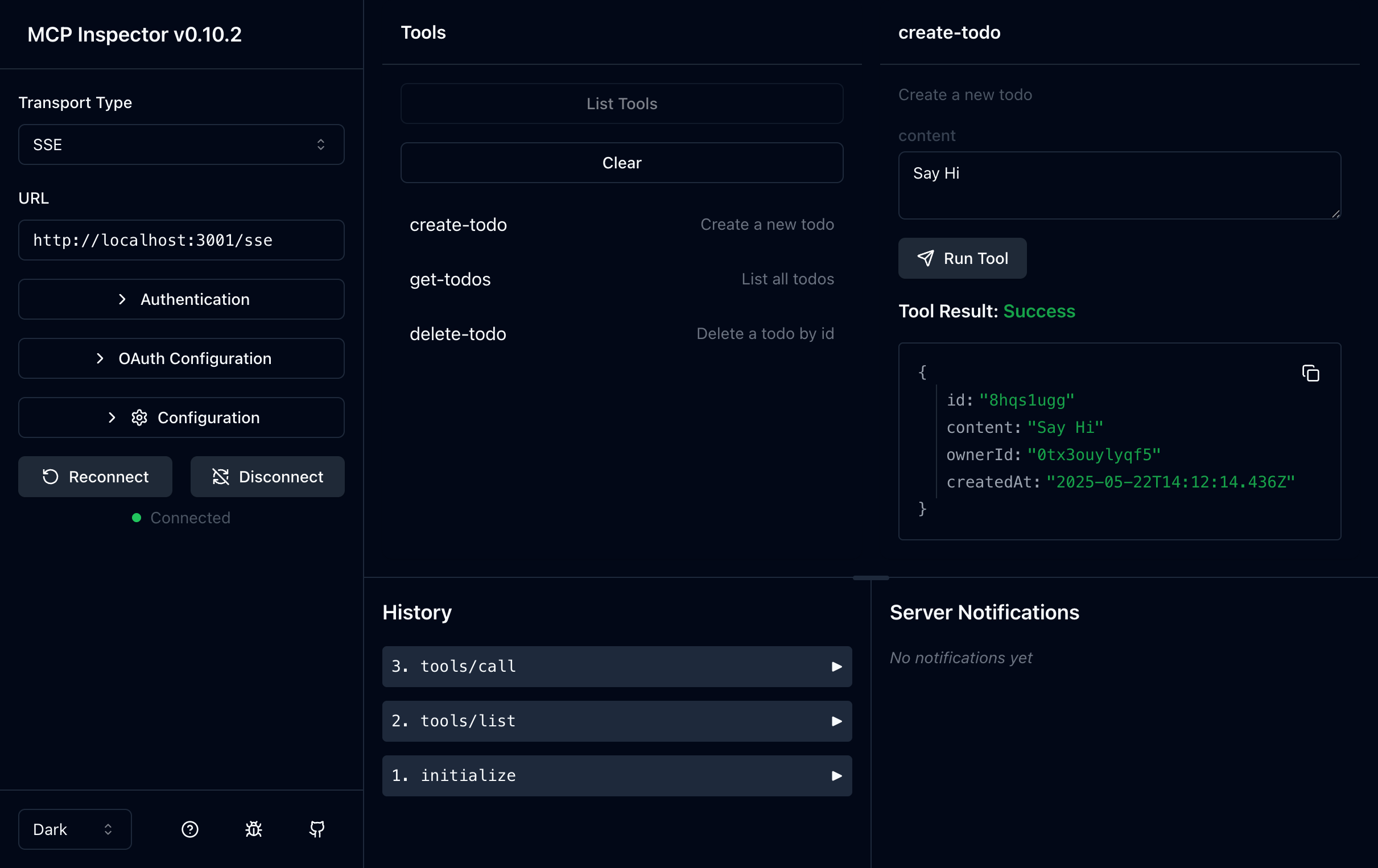Copy the tool result JSON using copy icon
This screenshot has width=1378, height=868.
1311,373
